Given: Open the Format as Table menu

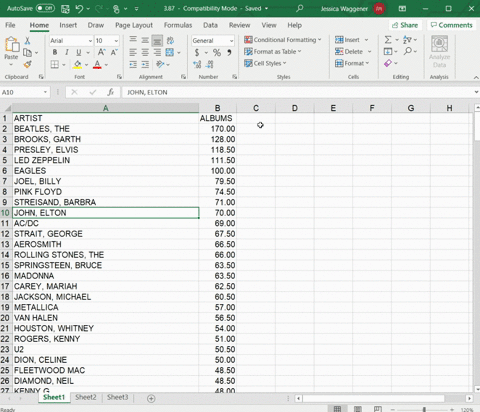Looking at the screenshot, I should [x=273, y=52].
